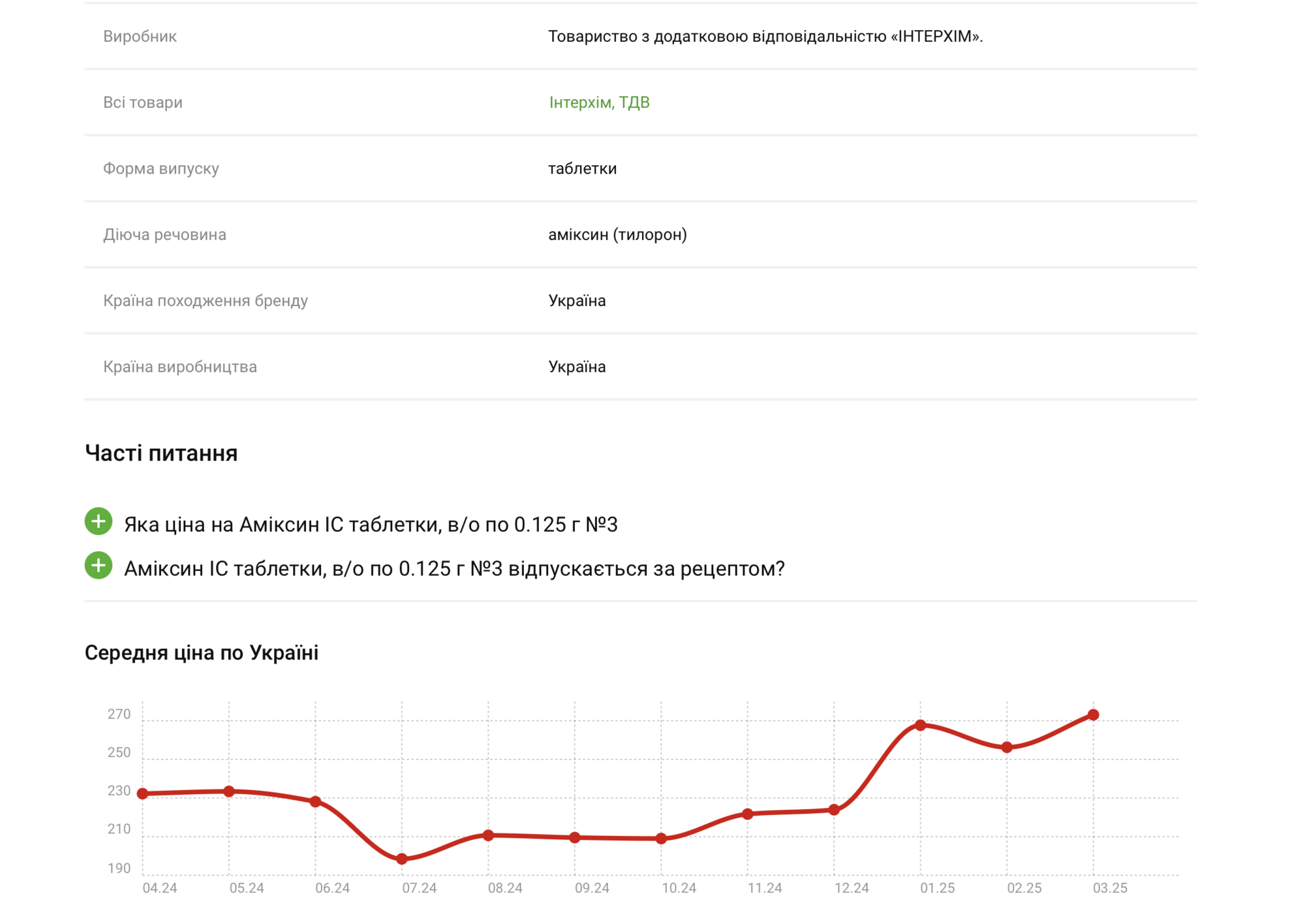Image resolution: width=1305 pixels, height=924 pixels.
Task: Click the 09.24 data point on chart
Action: pos(575,838)
